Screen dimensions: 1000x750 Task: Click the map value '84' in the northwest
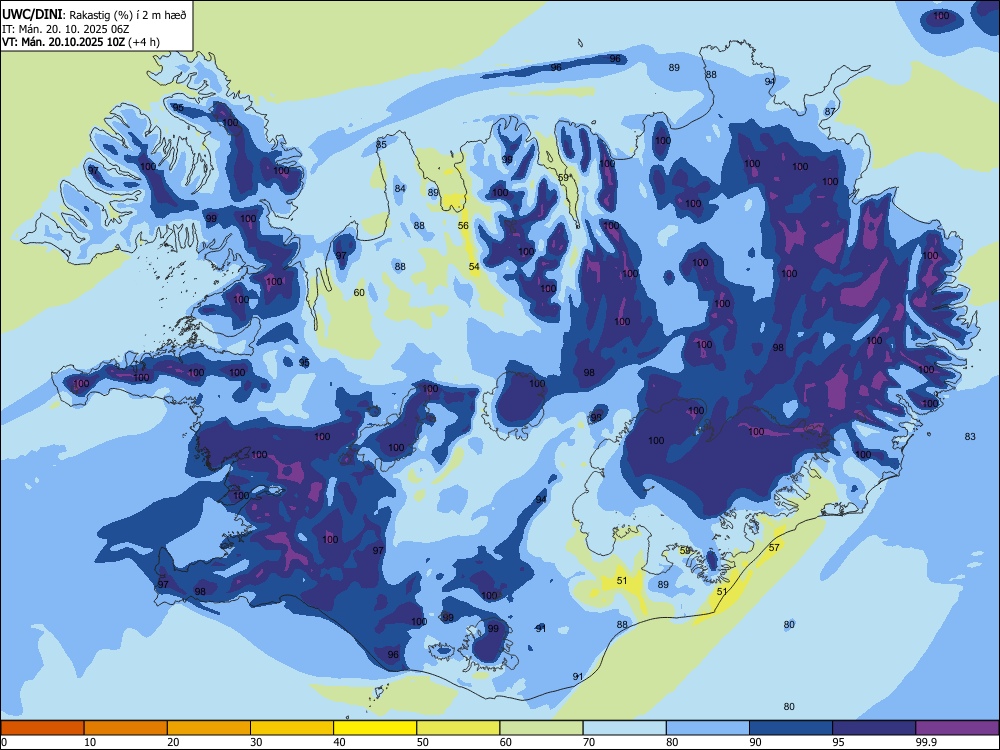tap(400, 188)
